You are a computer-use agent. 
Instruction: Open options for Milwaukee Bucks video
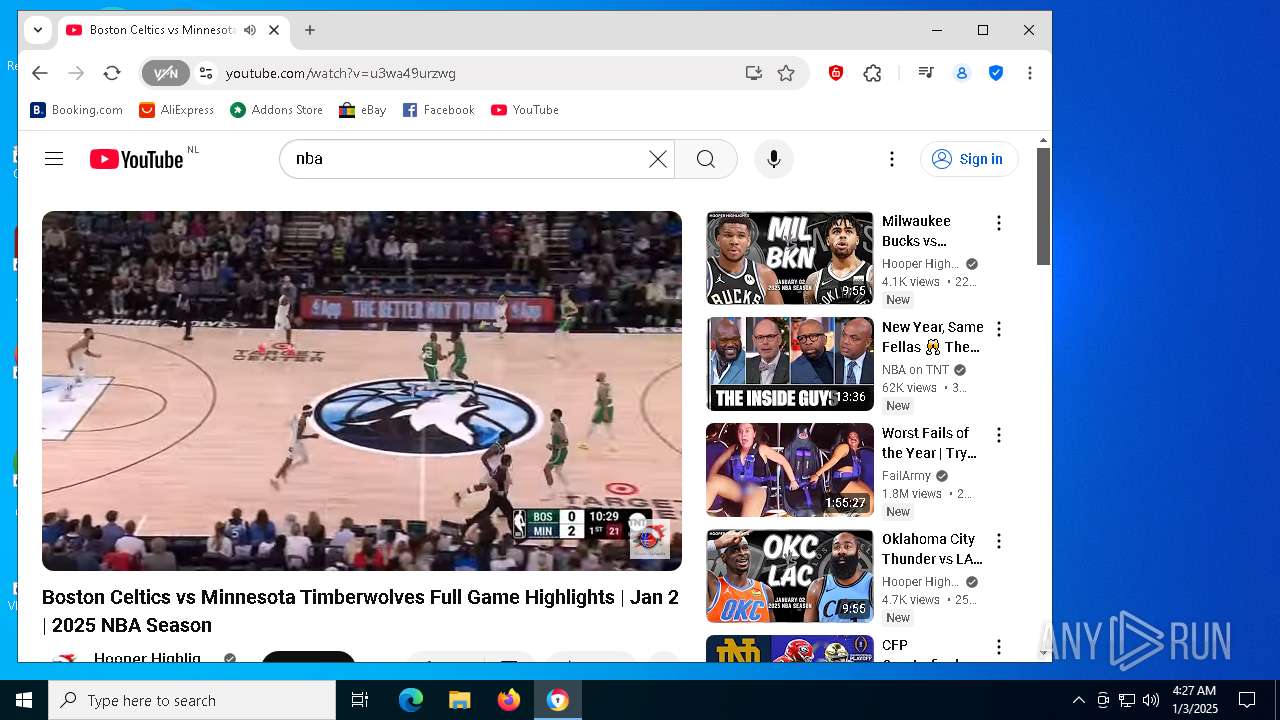click(x=998, y=223)
